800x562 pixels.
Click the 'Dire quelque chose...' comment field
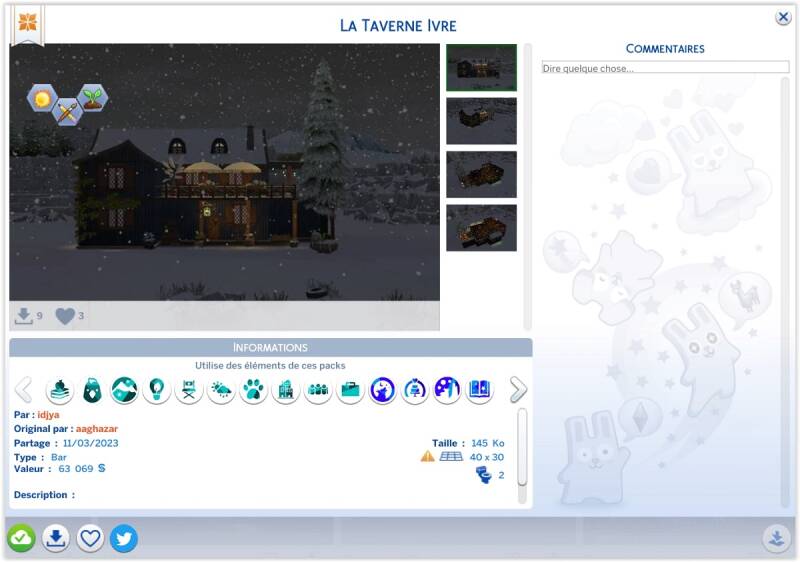tap(665, 68)
